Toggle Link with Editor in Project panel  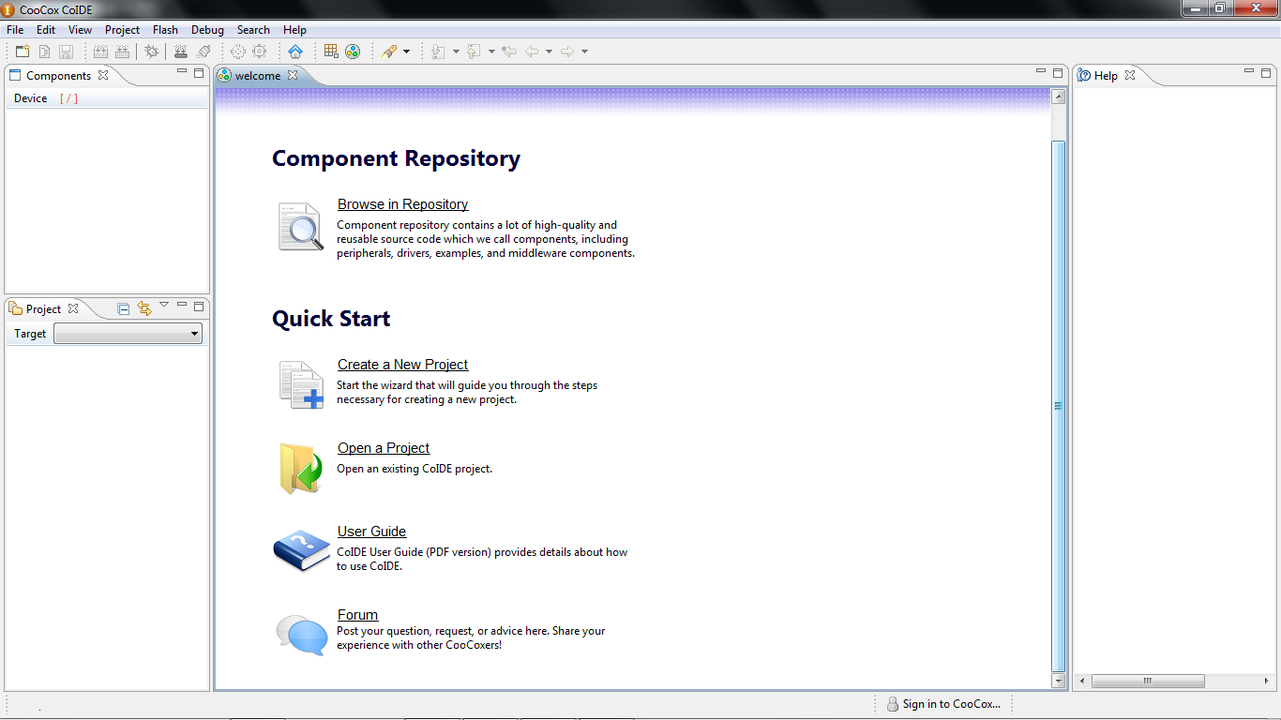144,309
